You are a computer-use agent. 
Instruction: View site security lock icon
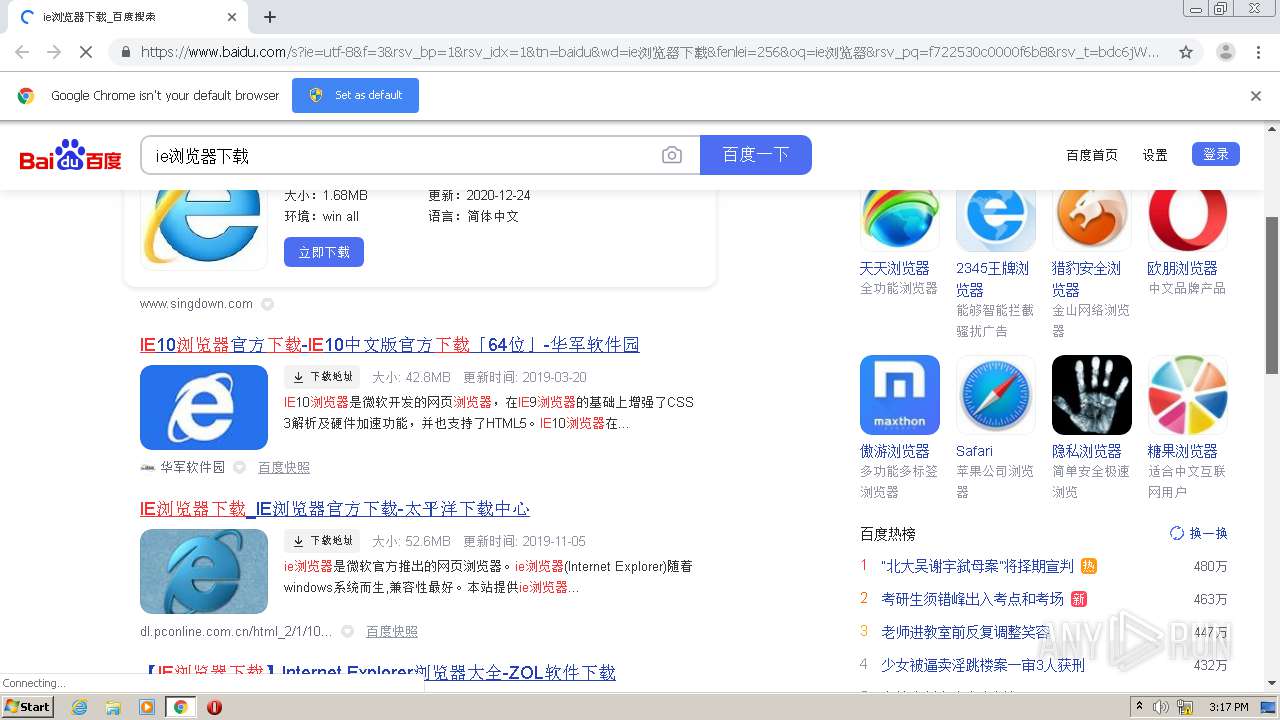tap(124, 52)
